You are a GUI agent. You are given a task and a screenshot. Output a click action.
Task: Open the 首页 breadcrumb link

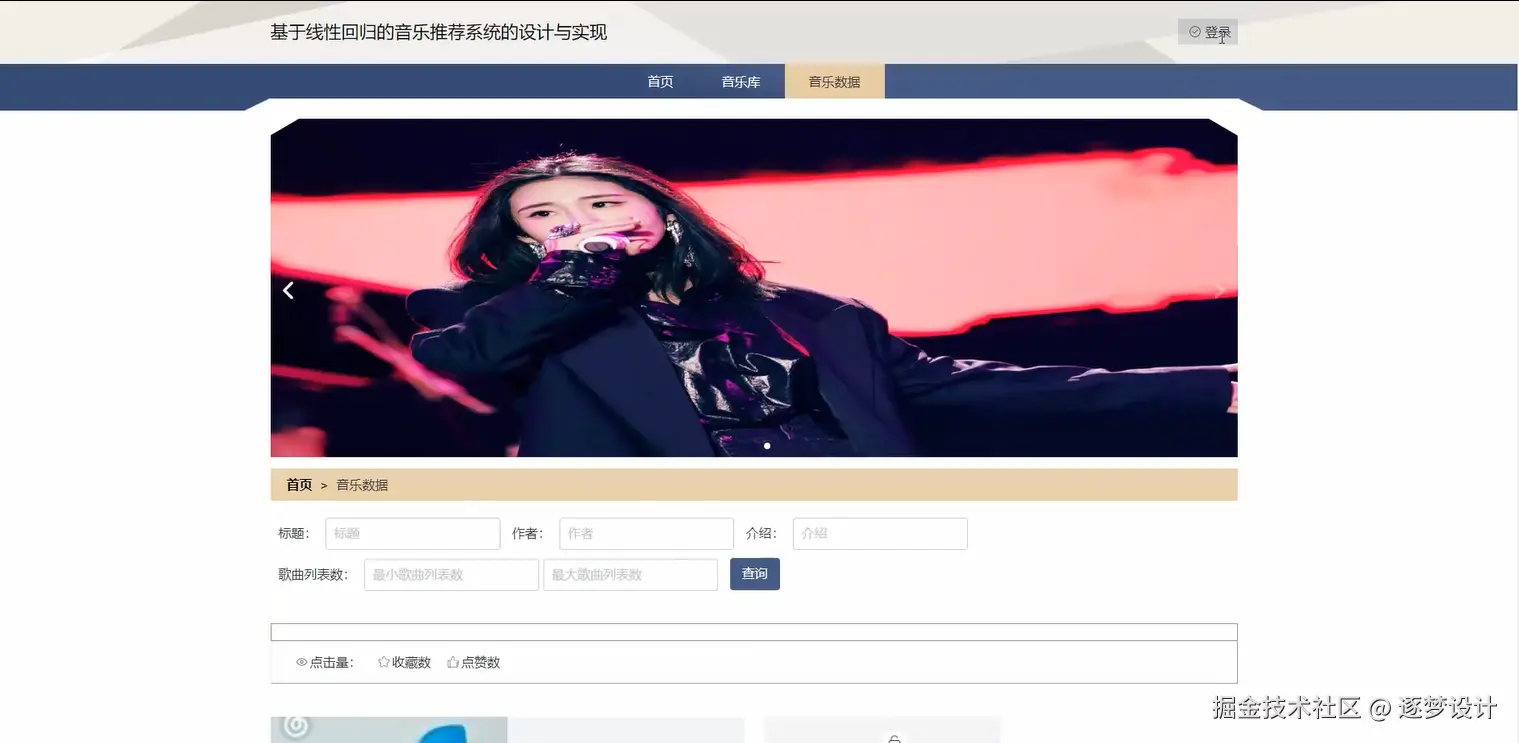(298, 484)
